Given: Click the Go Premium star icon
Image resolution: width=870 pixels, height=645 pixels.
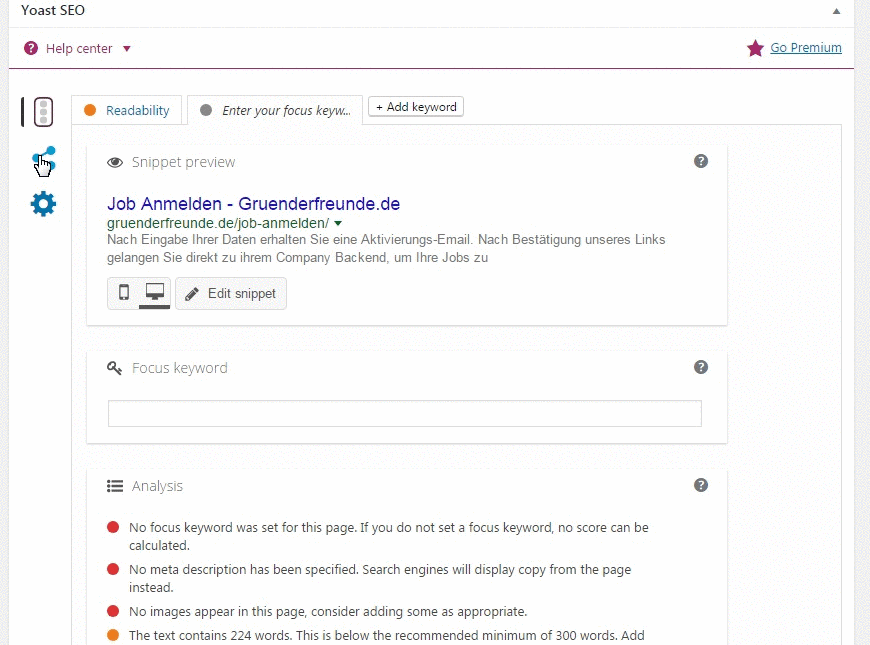Looking at the screenshot, I should [755, 48].
